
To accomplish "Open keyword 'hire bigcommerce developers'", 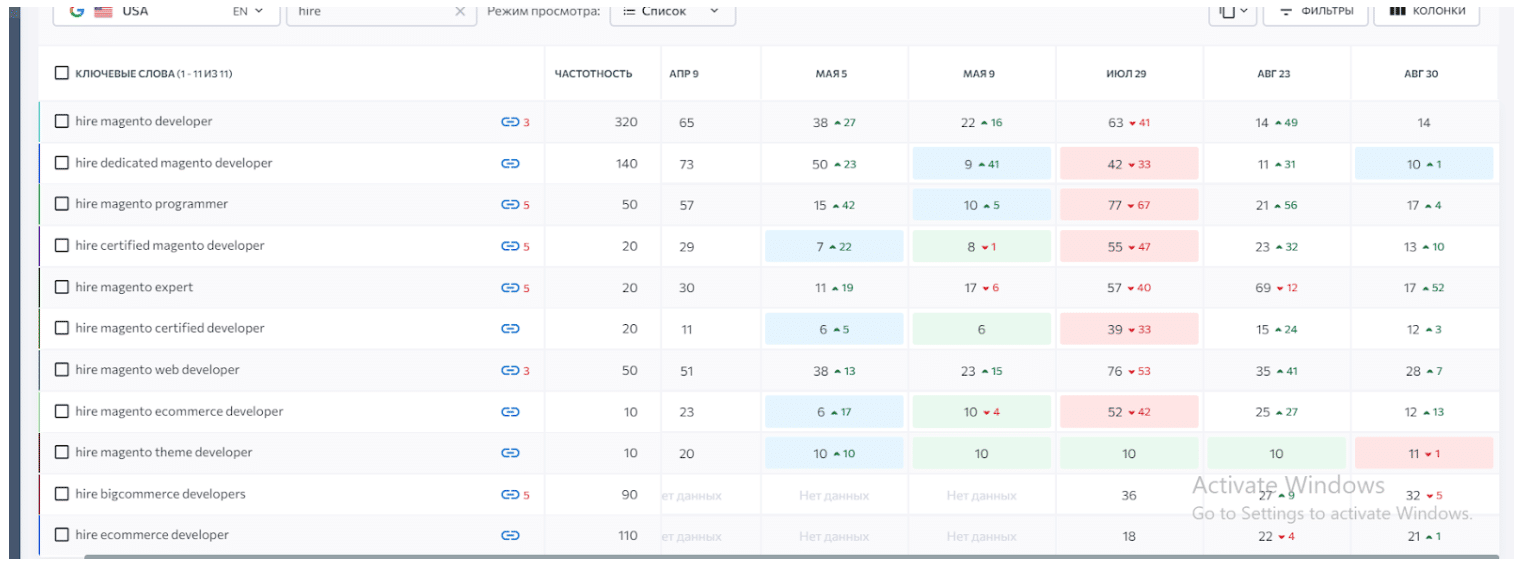I will (160, 494).
